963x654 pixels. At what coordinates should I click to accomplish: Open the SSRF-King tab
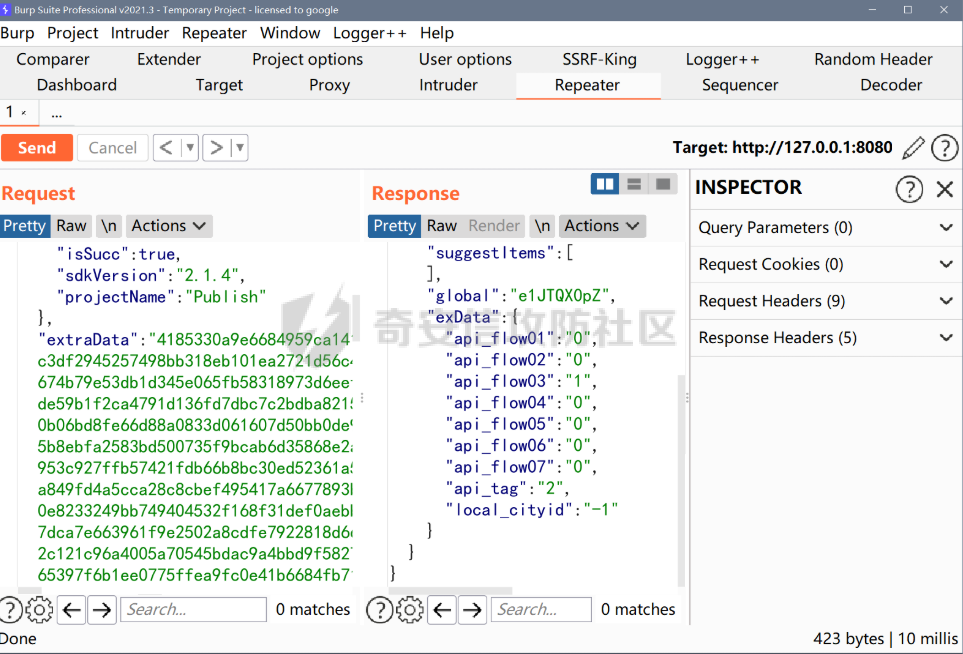599,60
